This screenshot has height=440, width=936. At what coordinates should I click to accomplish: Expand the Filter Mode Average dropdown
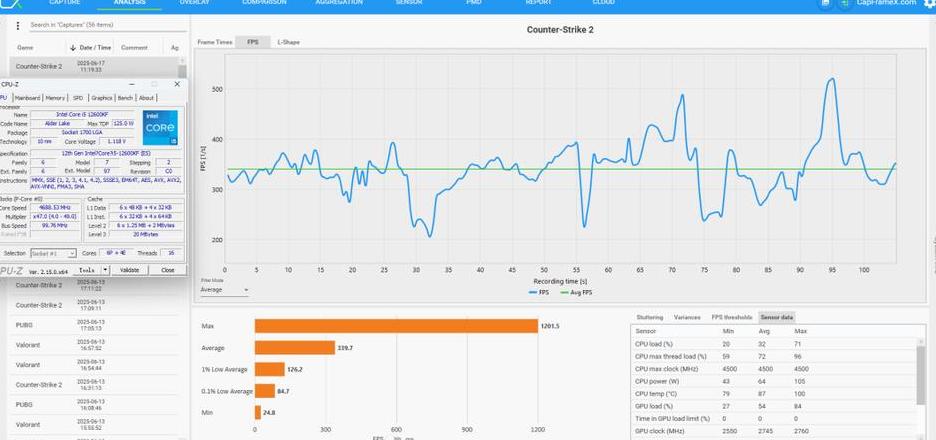click(x=224, y=290)
